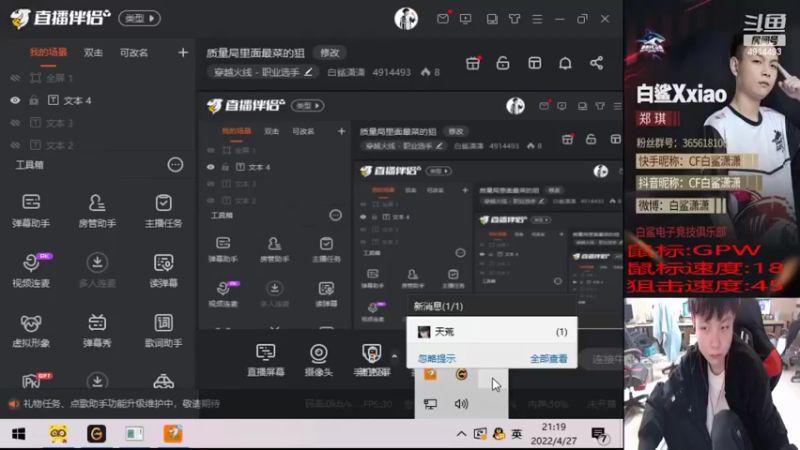Open the Windows Start menu
Image resolution: width=800 pixels, height=450 pixels.
click(x=18, y=434)
